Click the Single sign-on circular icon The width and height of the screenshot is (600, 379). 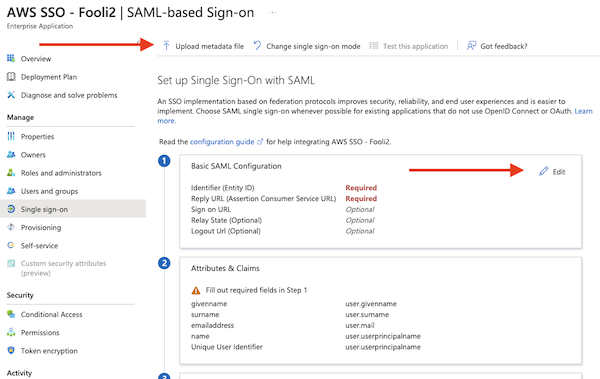coord(11,209)
